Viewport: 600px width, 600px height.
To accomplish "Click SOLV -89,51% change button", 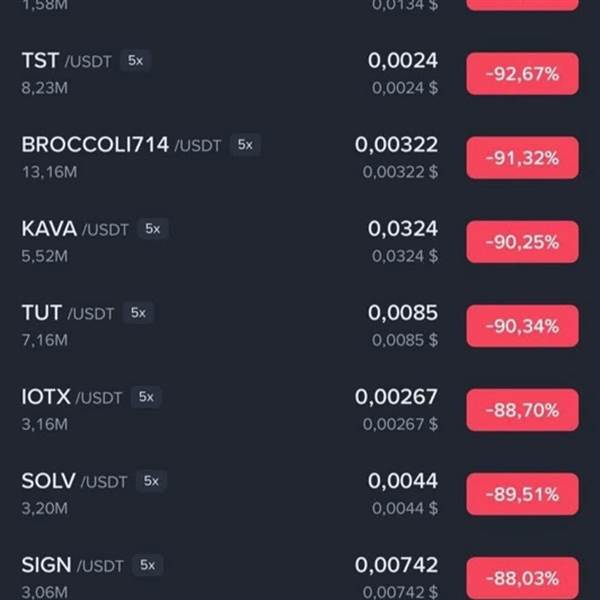I will [522, 494].
